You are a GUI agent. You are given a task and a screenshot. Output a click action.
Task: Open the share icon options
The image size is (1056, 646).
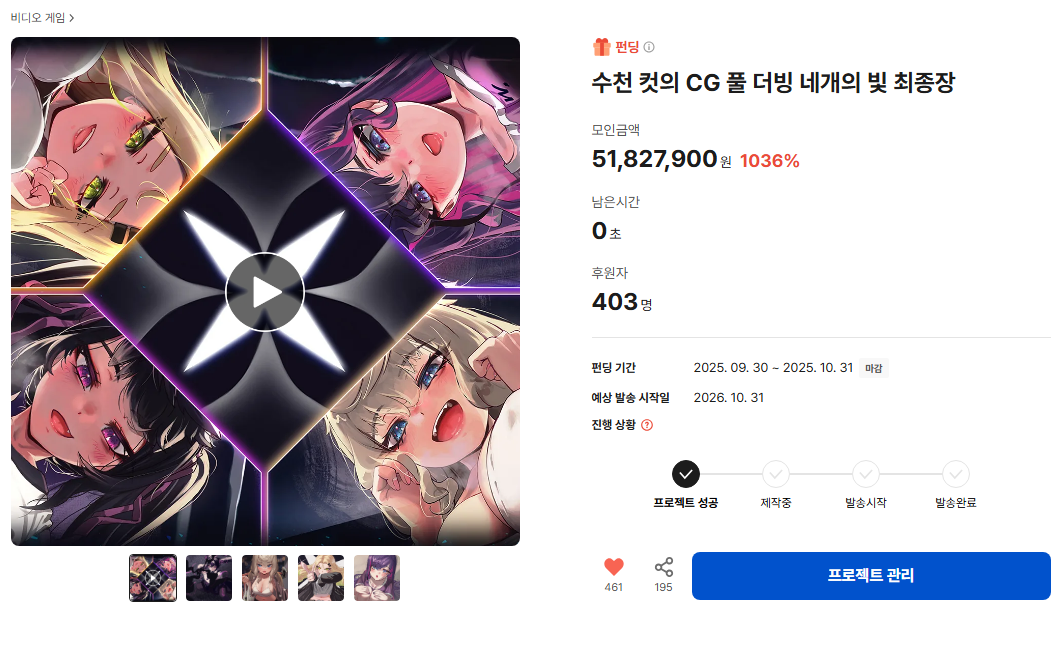(663, 567)
